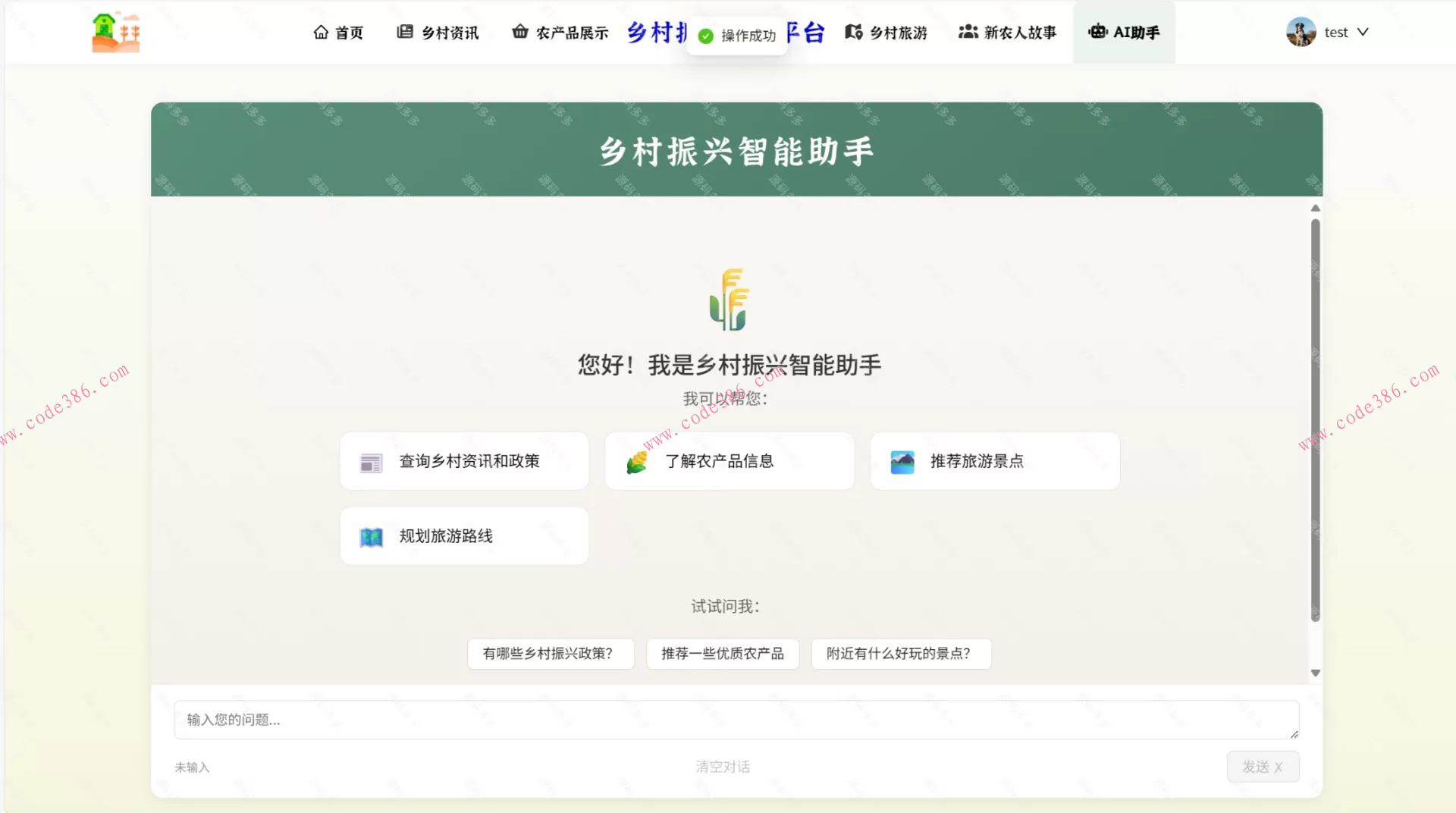Click the farmhouse logo in the top left

tap(115, 32)
